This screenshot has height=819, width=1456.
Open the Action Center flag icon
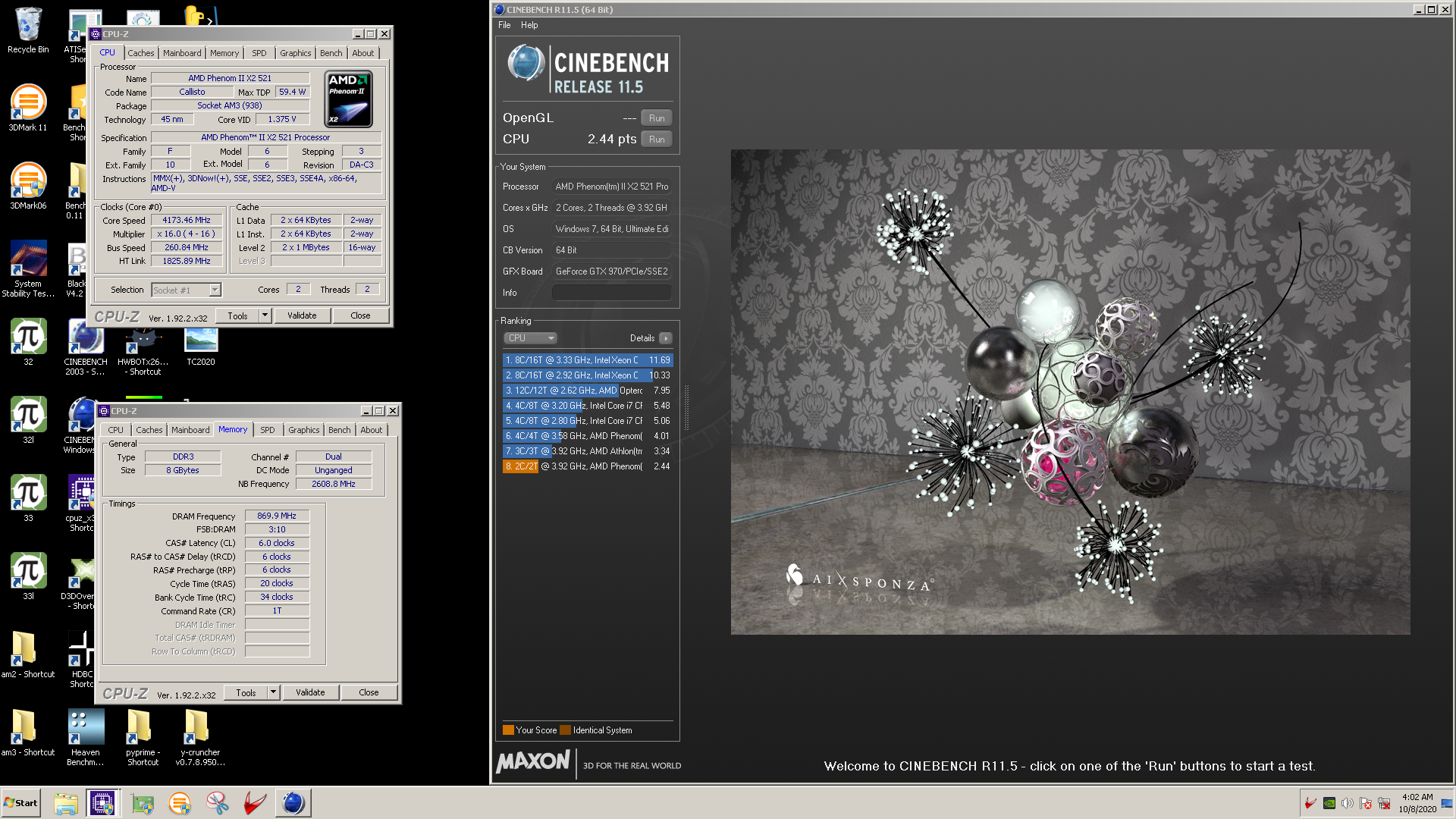[x=1366, y=803]
